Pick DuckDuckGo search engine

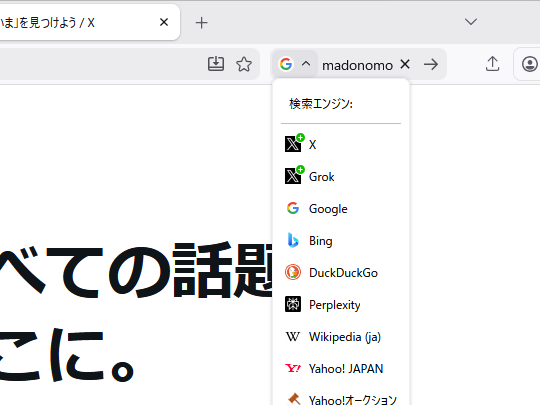[x=341, y=272]
